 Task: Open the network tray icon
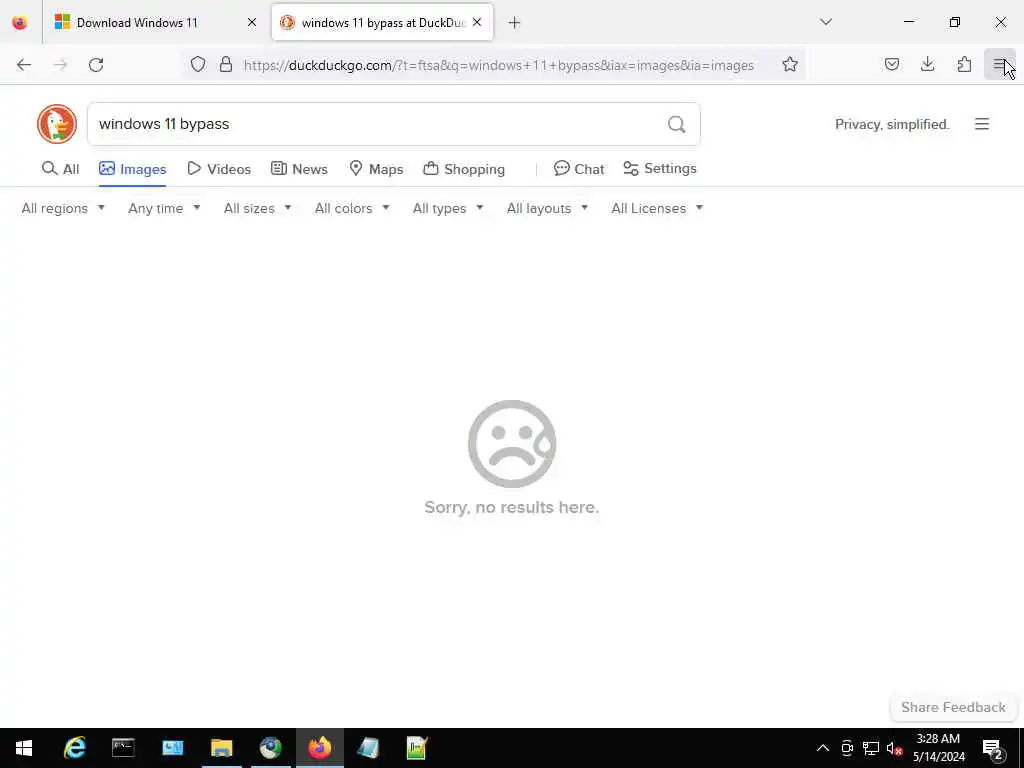pyautogui.click(x=871, y=748)
